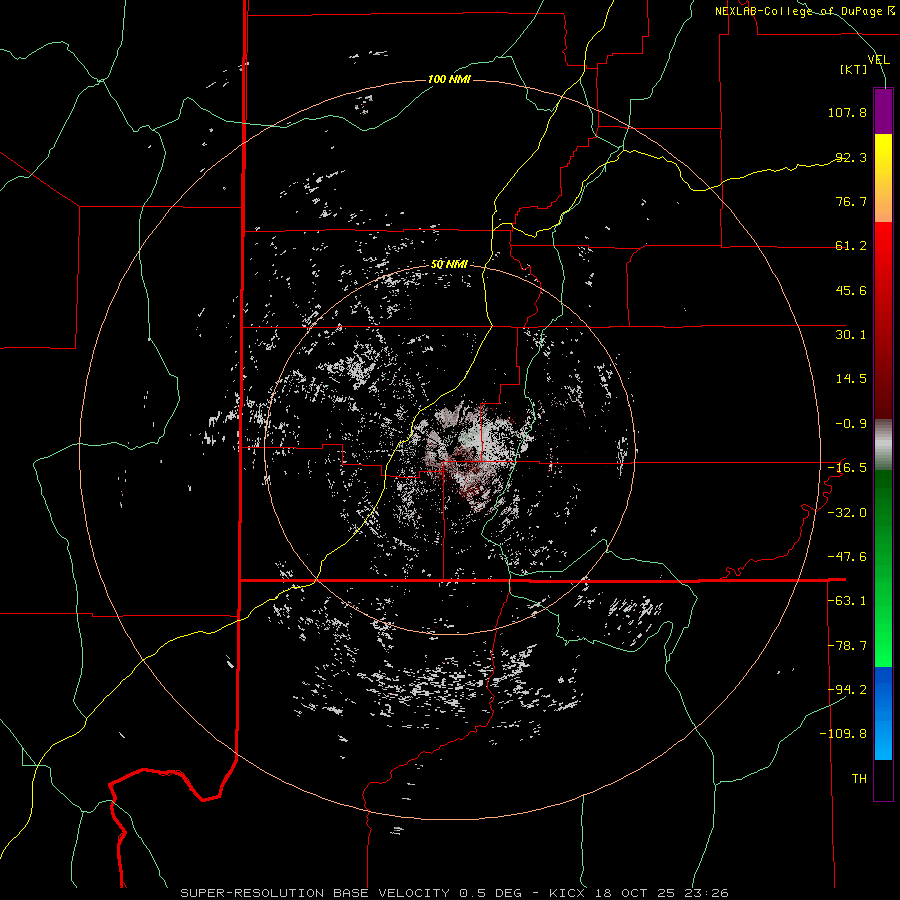Click the purple segment of the color bar

(883, 111)
